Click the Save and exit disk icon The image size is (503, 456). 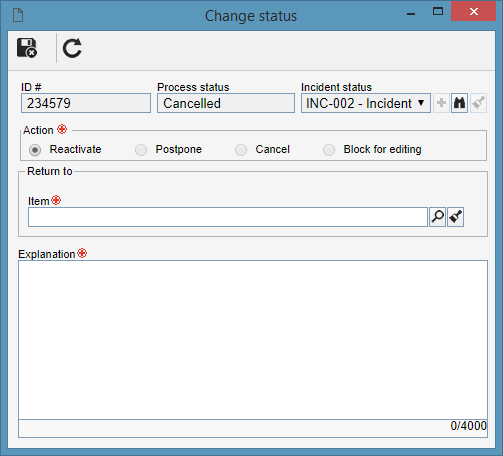coord(27,48)
